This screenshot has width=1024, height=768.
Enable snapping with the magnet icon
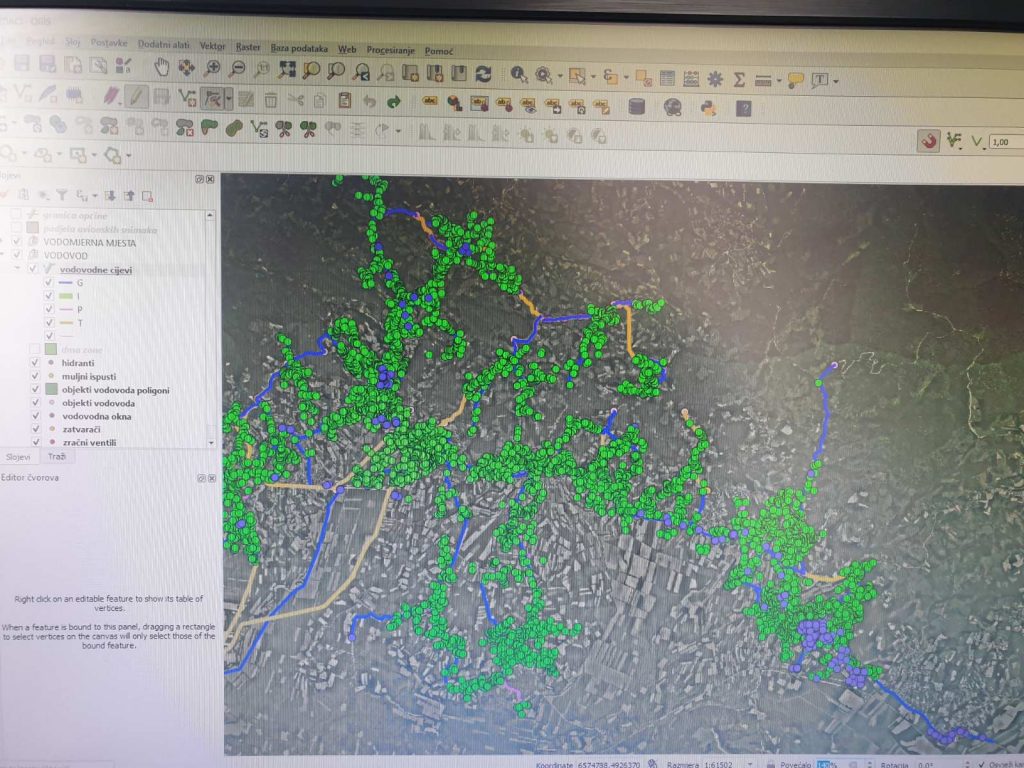[x=928, y=140]
